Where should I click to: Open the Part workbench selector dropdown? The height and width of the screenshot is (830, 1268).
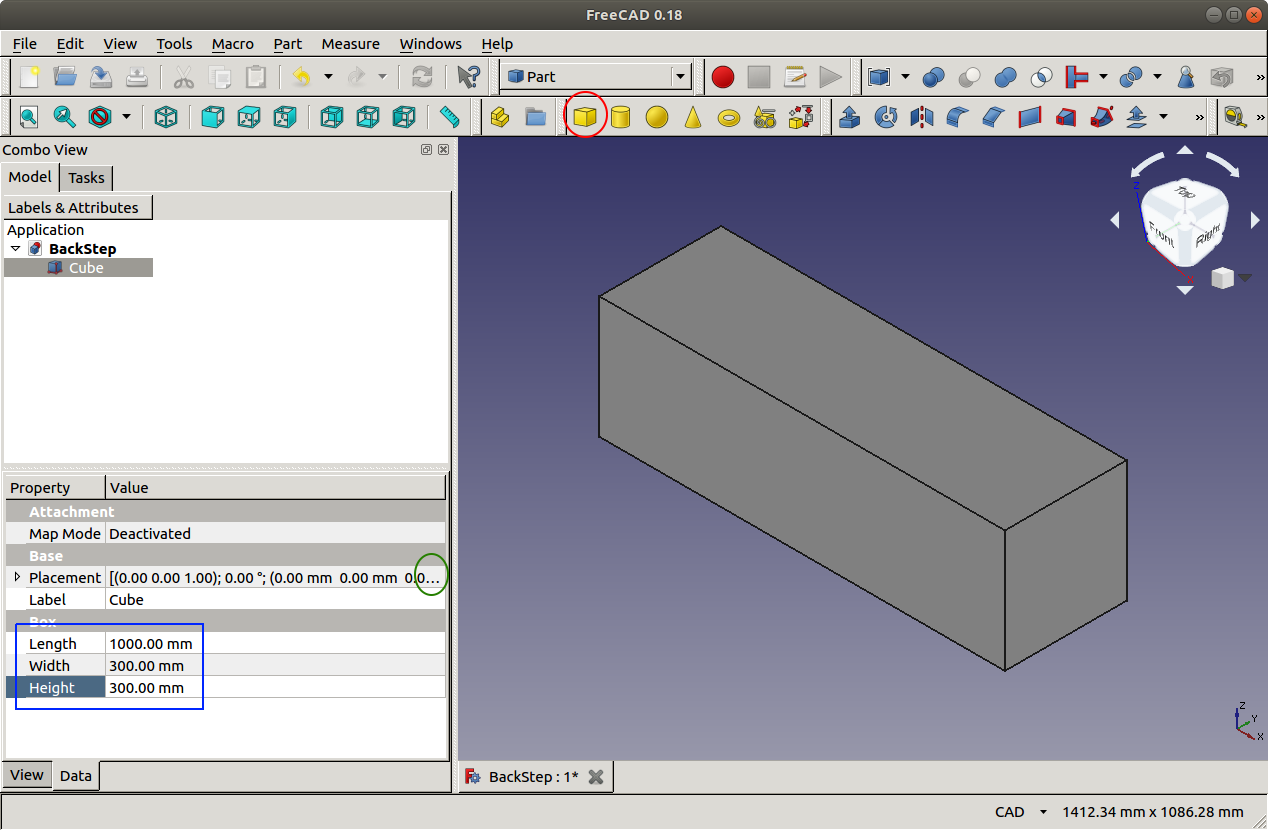[x=681, y=77]
